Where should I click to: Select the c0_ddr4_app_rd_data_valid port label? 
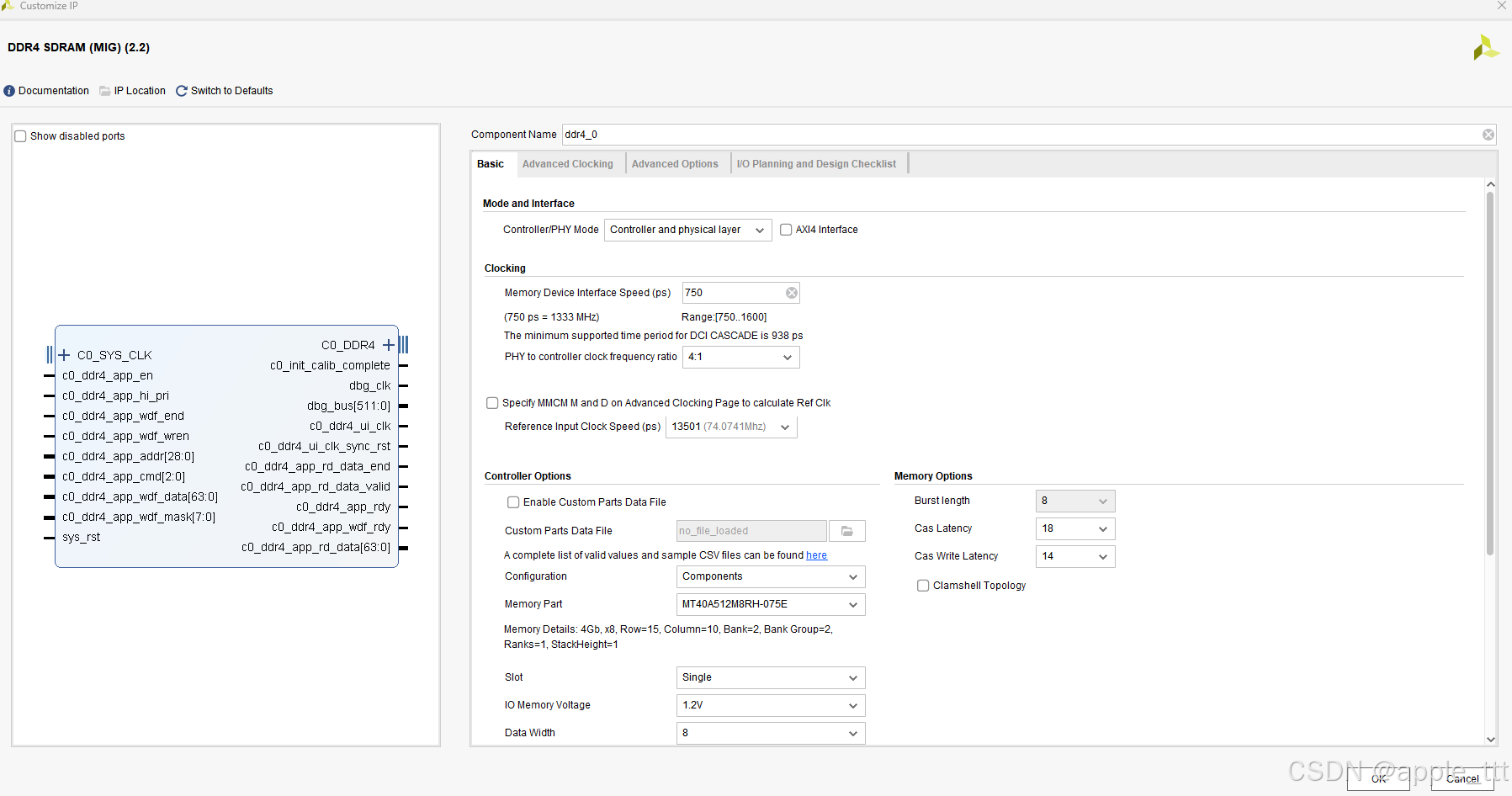(316, 486)
